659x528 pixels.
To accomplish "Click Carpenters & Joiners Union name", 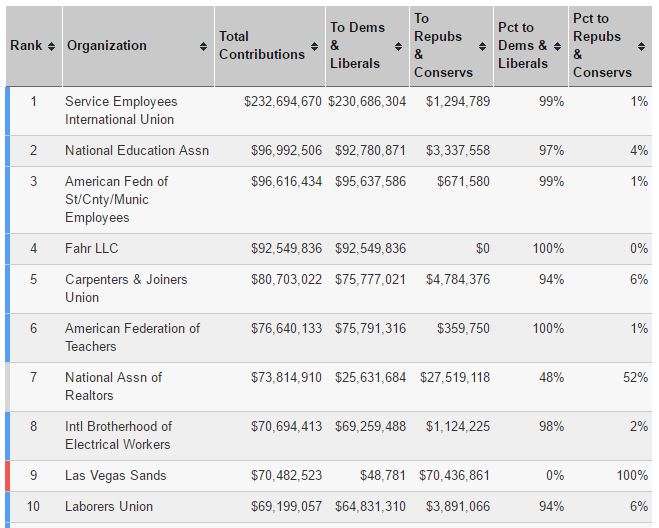I will [126, 288].
